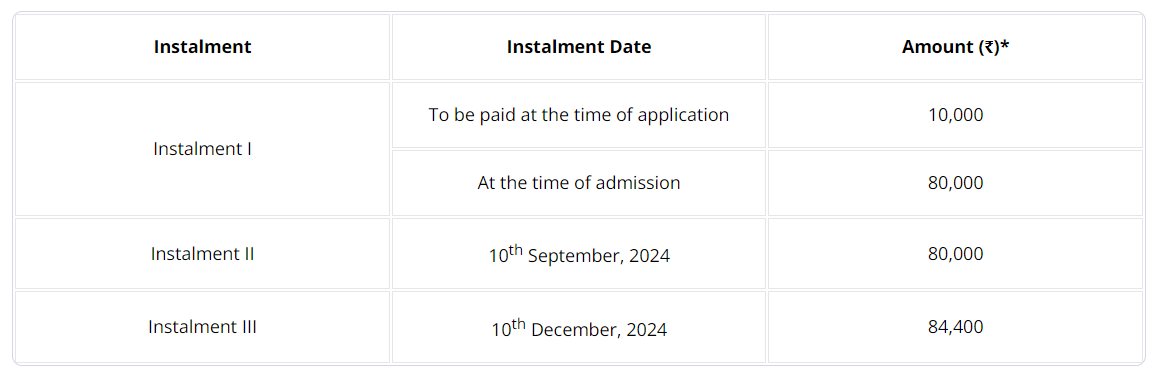The image size is (1160, 373).
Task: Click the 10th December, 2024 date cell
Action: (x=579, y=327)
